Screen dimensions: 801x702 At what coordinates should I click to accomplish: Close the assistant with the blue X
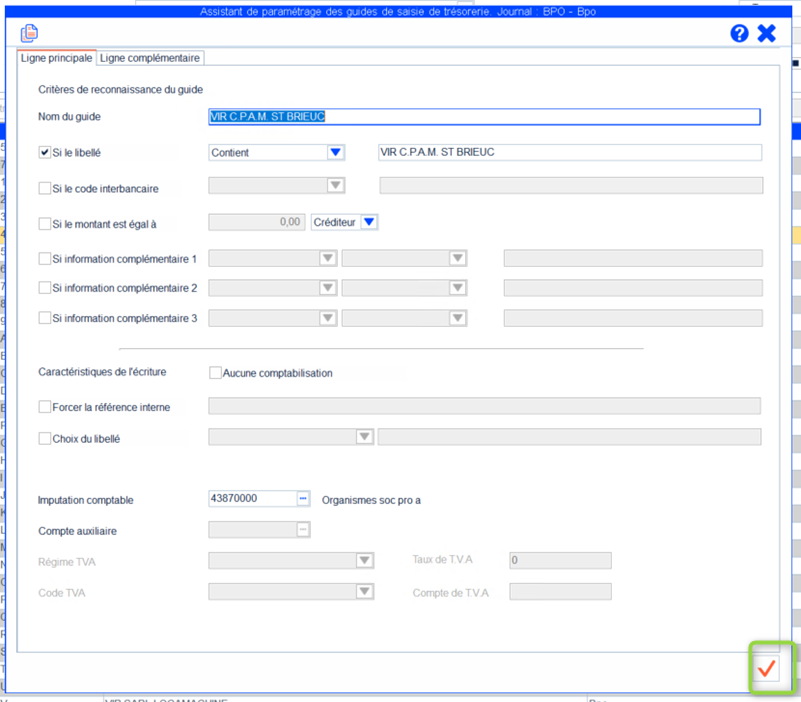point(767,33)
